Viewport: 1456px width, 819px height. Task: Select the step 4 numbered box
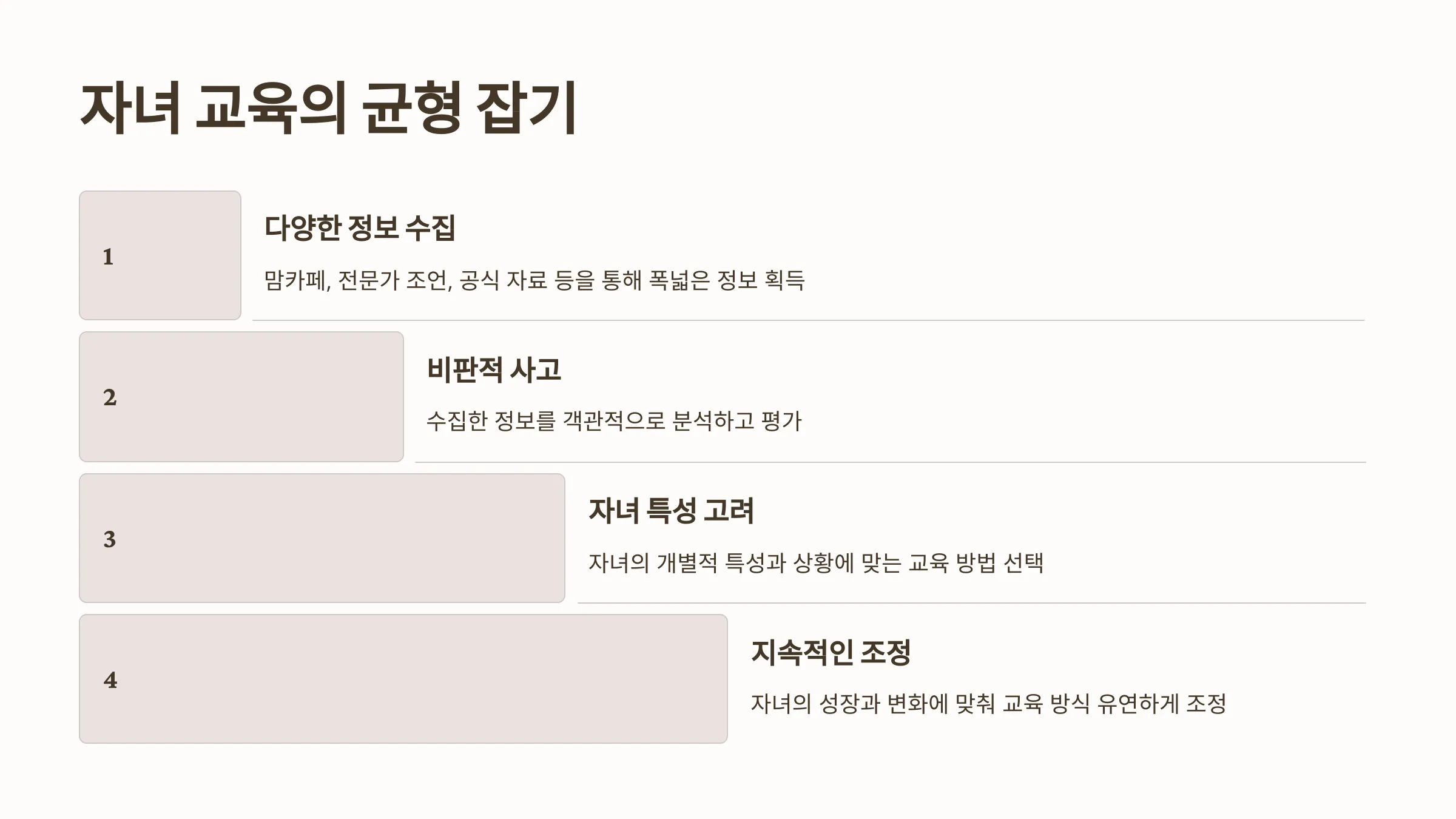(403, 679)
